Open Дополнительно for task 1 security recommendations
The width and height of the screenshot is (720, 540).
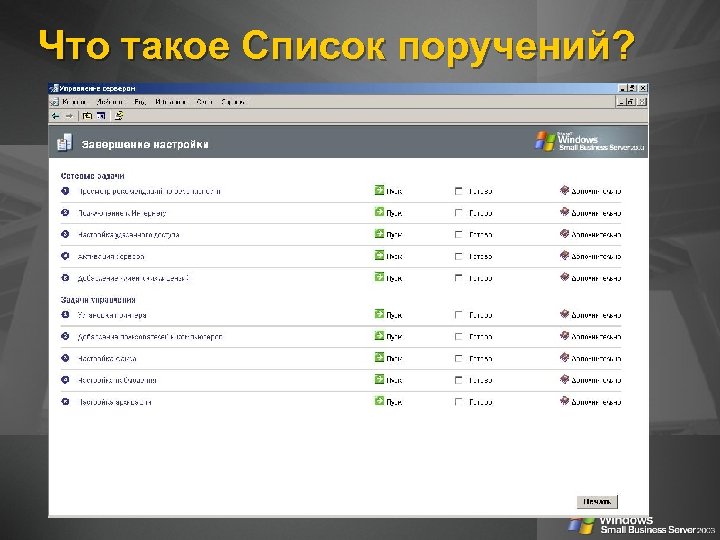tap(591, 191)
